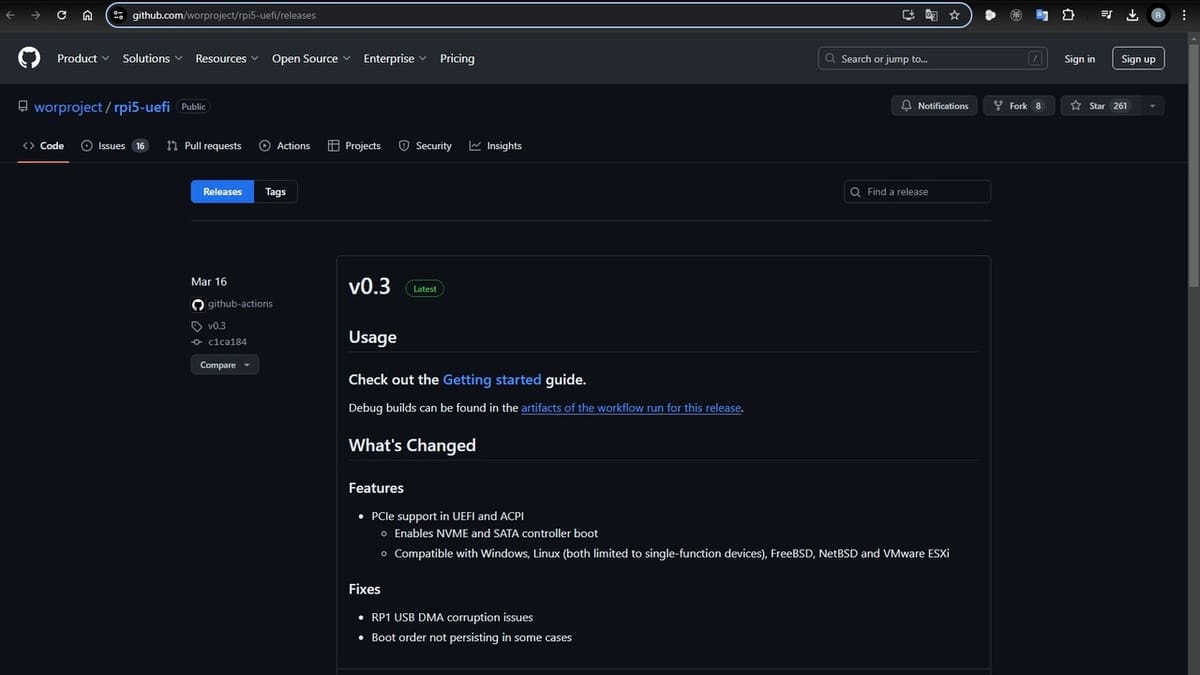Open the Code tab
Viewport: 1200px width, 675px height.
click(x=43, y=146)
